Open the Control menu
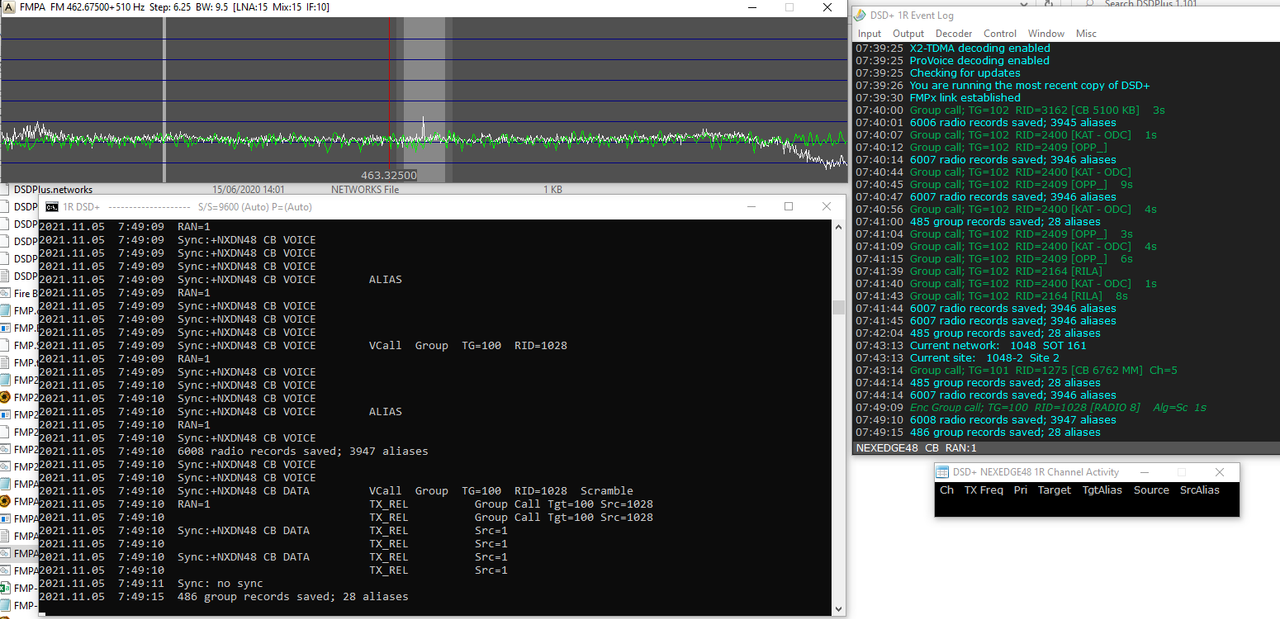Viewport: 1280px width, 619px height. [x=999, y=33]
